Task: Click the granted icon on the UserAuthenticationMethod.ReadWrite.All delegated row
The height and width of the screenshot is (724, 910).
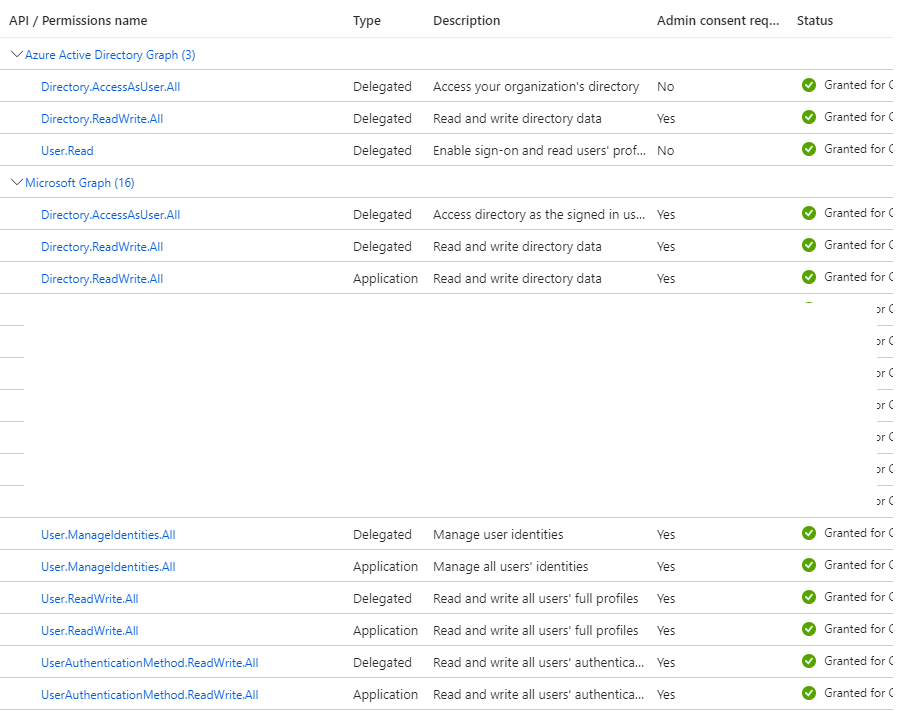Action: click(x=809, y=660)
